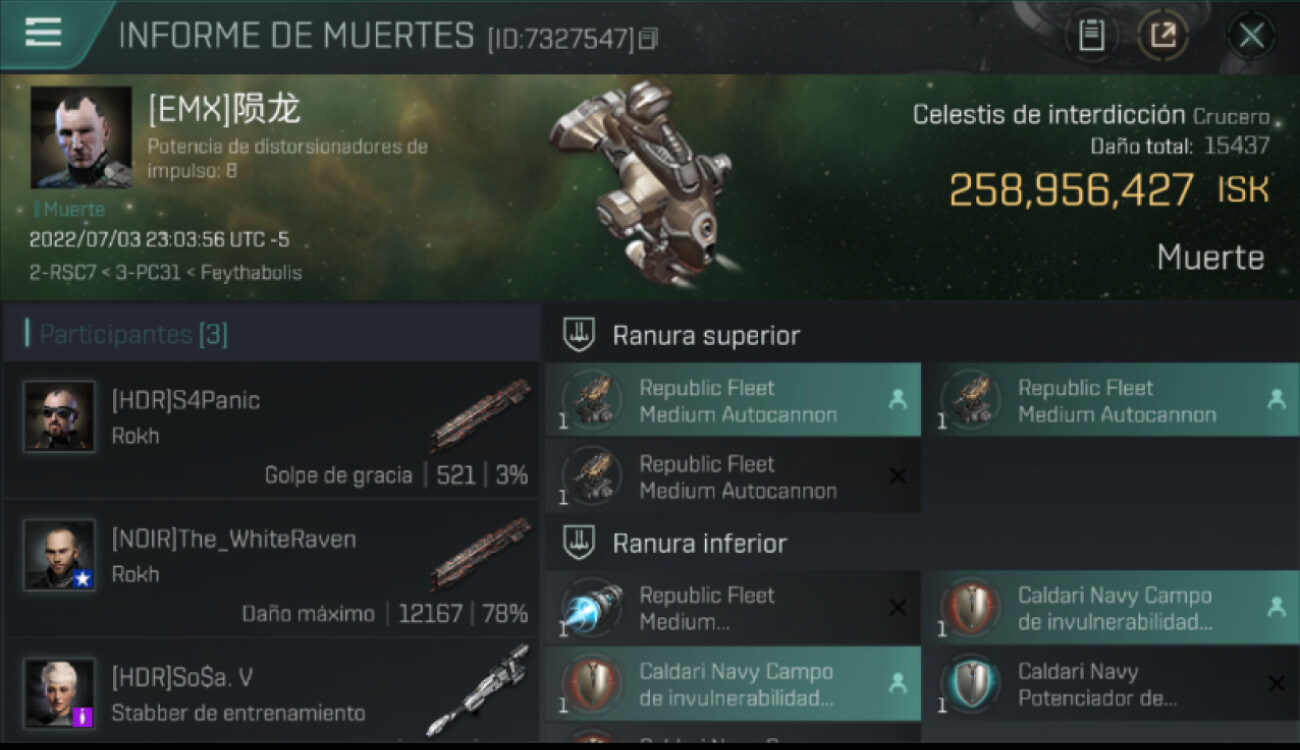Open the hamburger menu icon

(43, 32)
